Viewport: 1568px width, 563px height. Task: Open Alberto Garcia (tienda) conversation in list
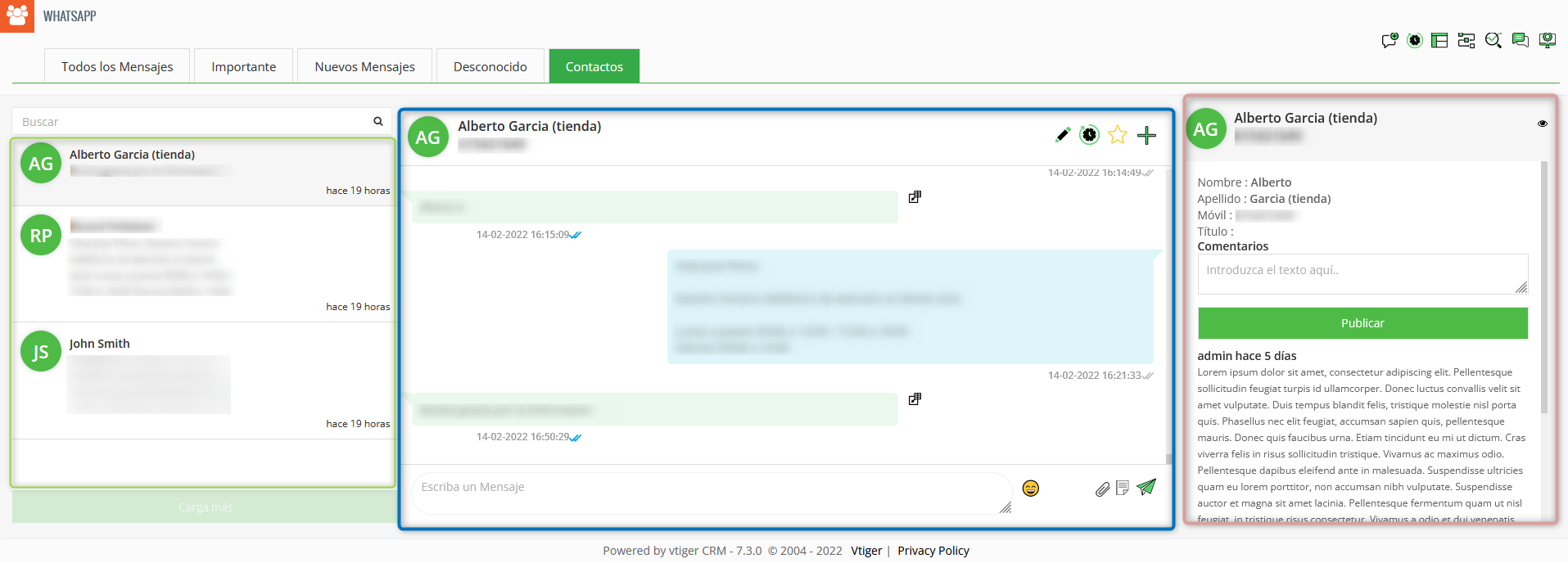click(203, 172)
